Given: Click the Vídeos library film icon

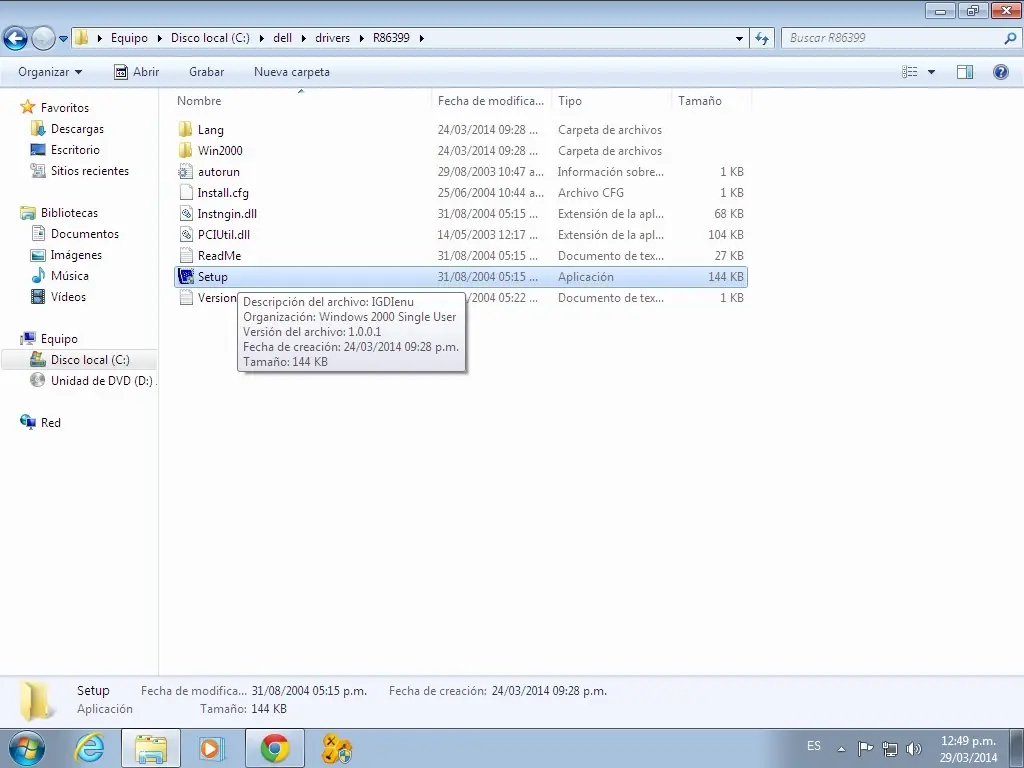Looking at the screenshot, I should (x=38, y=296).
